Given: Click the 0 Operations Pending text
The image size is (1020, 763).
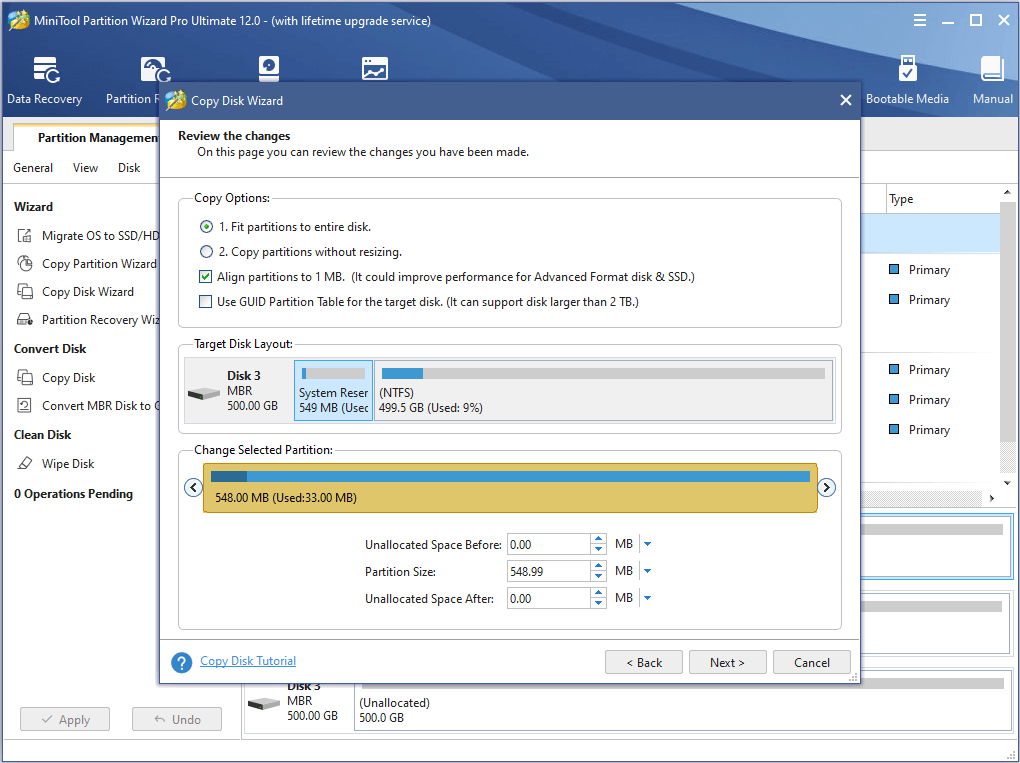Looking at the screenshot, I should tap(73, 494).
